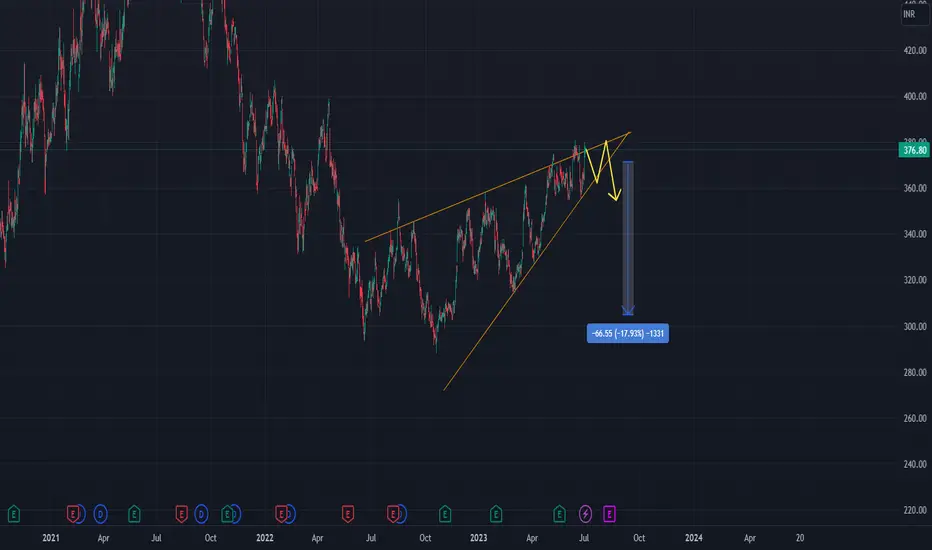932x550 pixels.
Task: Click green earnings marker just before 2021
Action: pos(14,514)
